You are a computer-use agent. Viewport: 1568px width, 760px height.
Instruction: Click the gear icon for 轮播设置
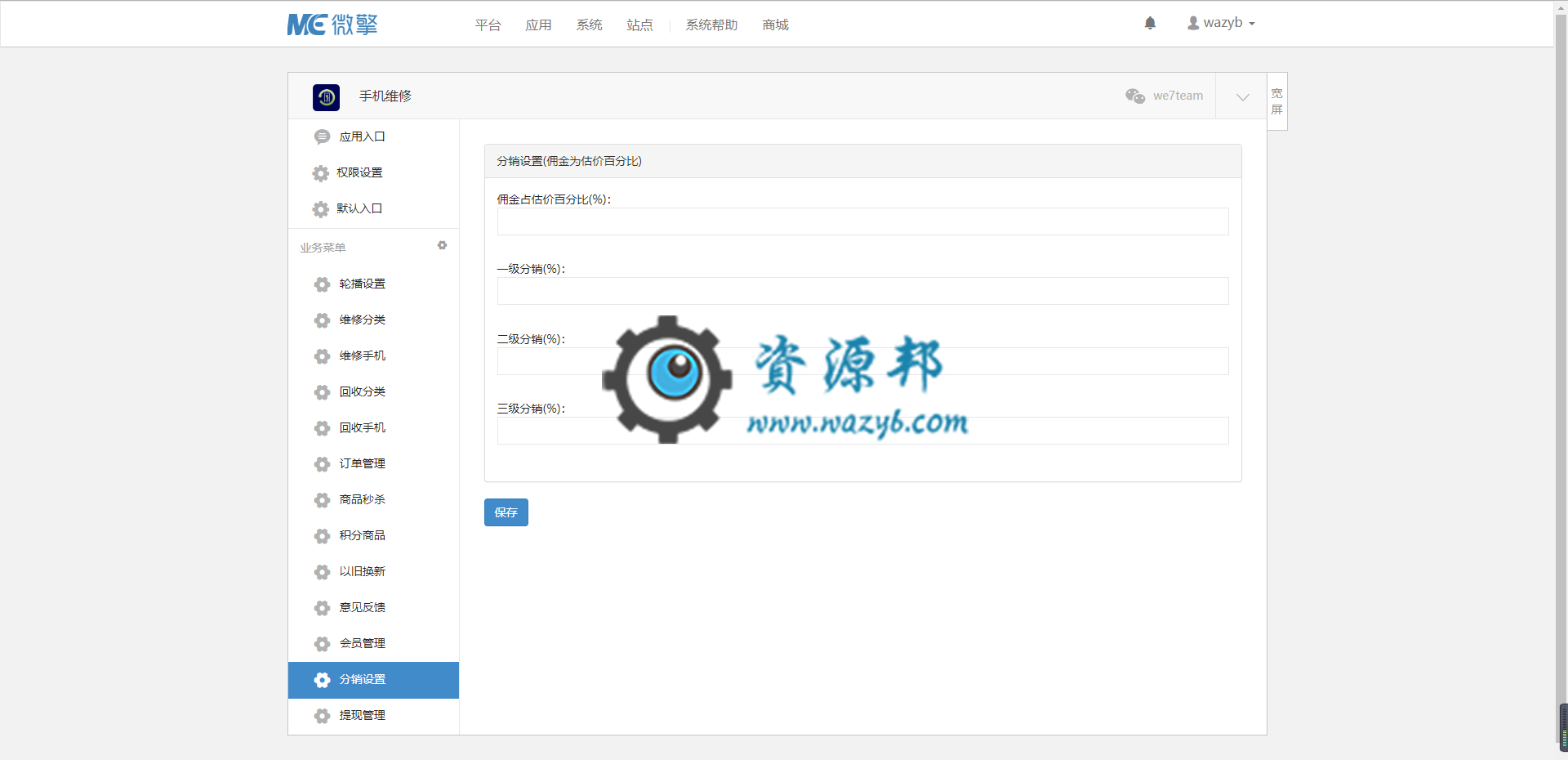[x=323, y=284]
